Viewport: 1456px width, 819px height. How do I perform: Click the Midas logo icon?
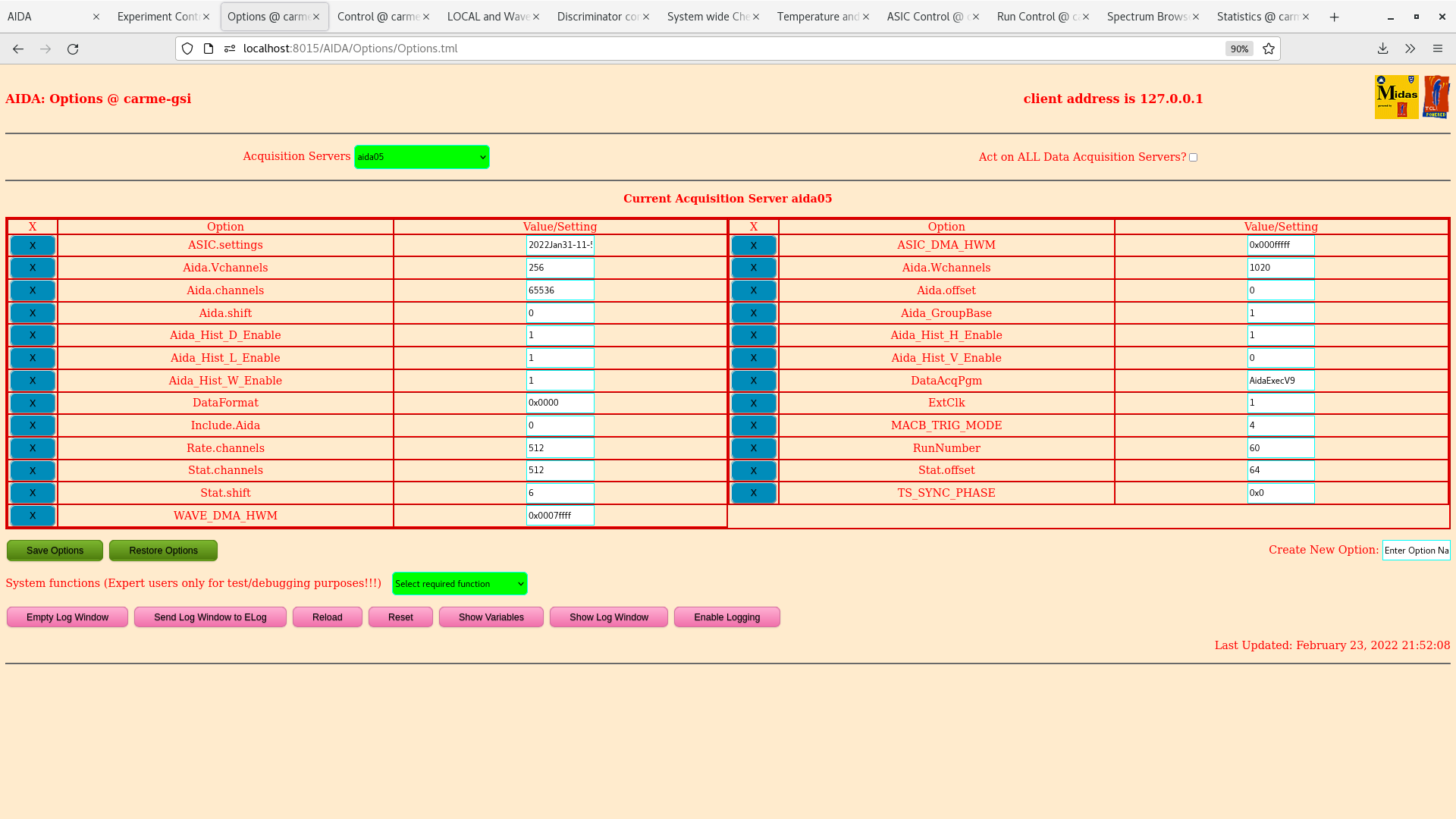[x=1396, y=97]
